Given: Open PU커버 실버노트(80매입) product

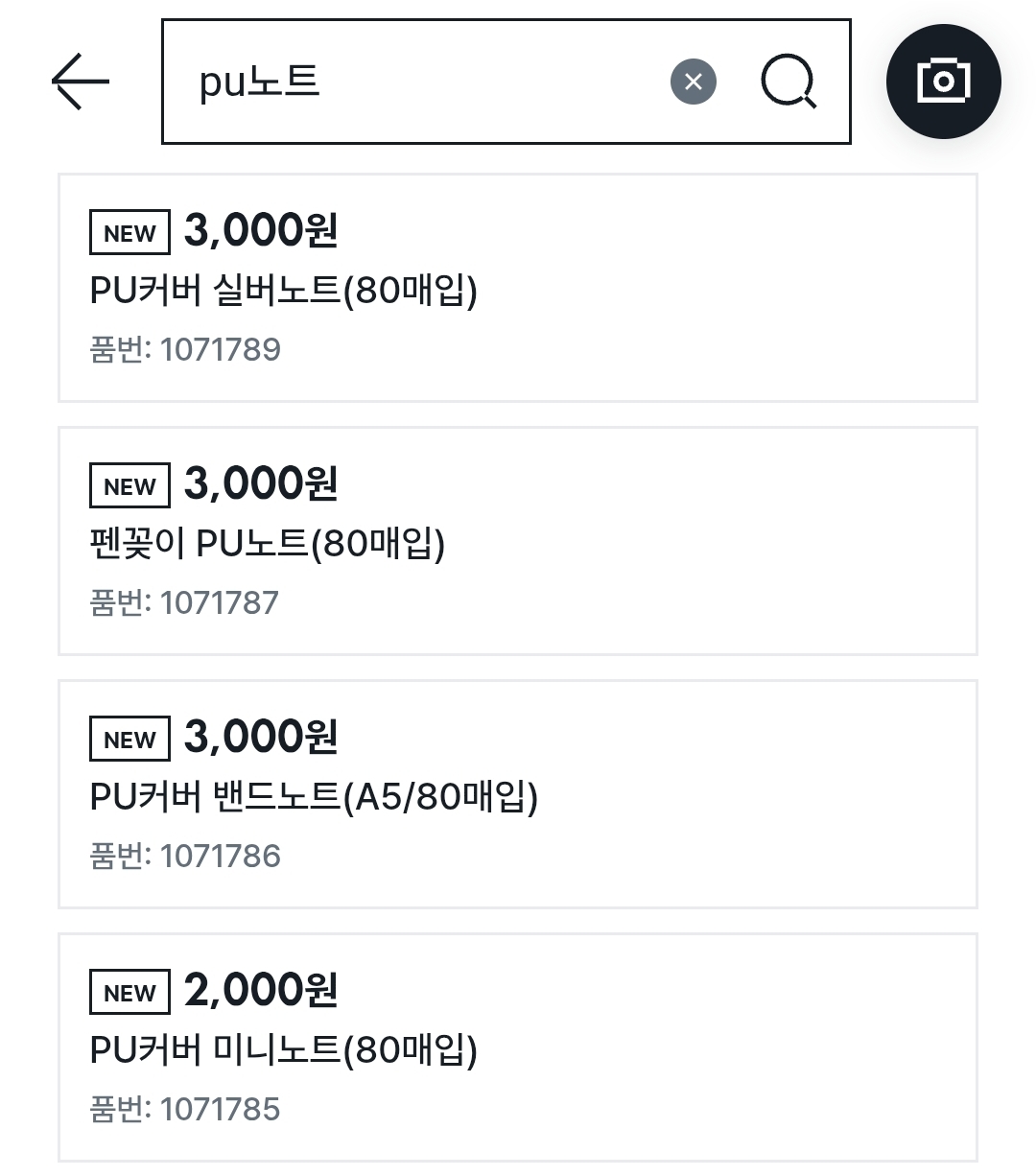Looking at the screenshot, I should point(284,290).
